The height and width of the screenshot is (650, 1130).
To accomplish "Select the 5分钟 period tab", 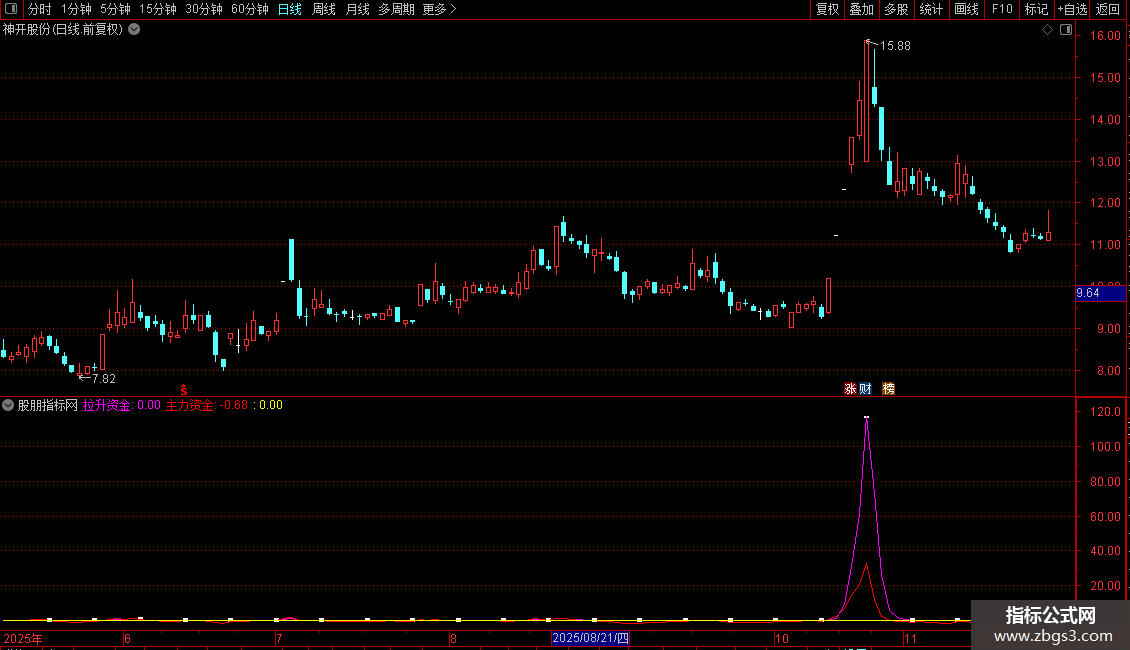I will click(115, 9).
